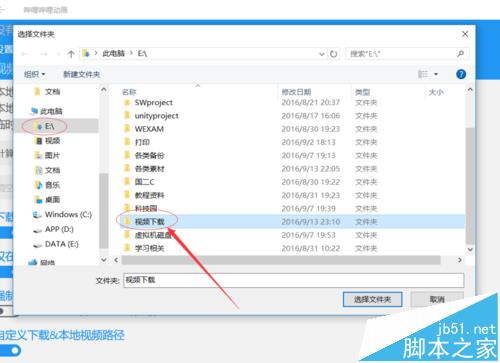500x363 pixels.
Task: Click the 2016/8/21 20:37 date cell
Action: (x=311, y=103)
